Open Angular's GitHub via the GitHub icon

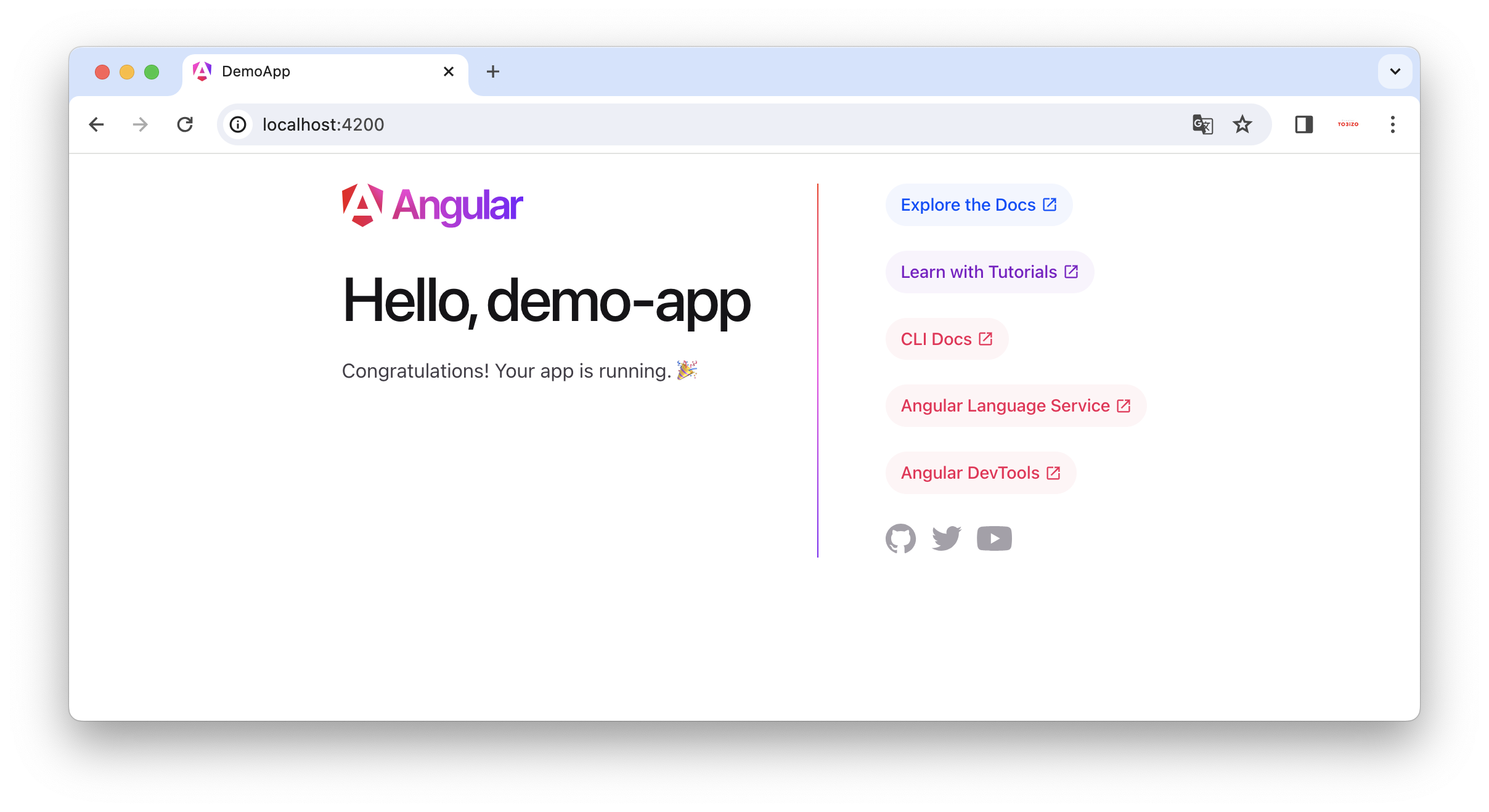pyautogui.click(x=901, y=538)
